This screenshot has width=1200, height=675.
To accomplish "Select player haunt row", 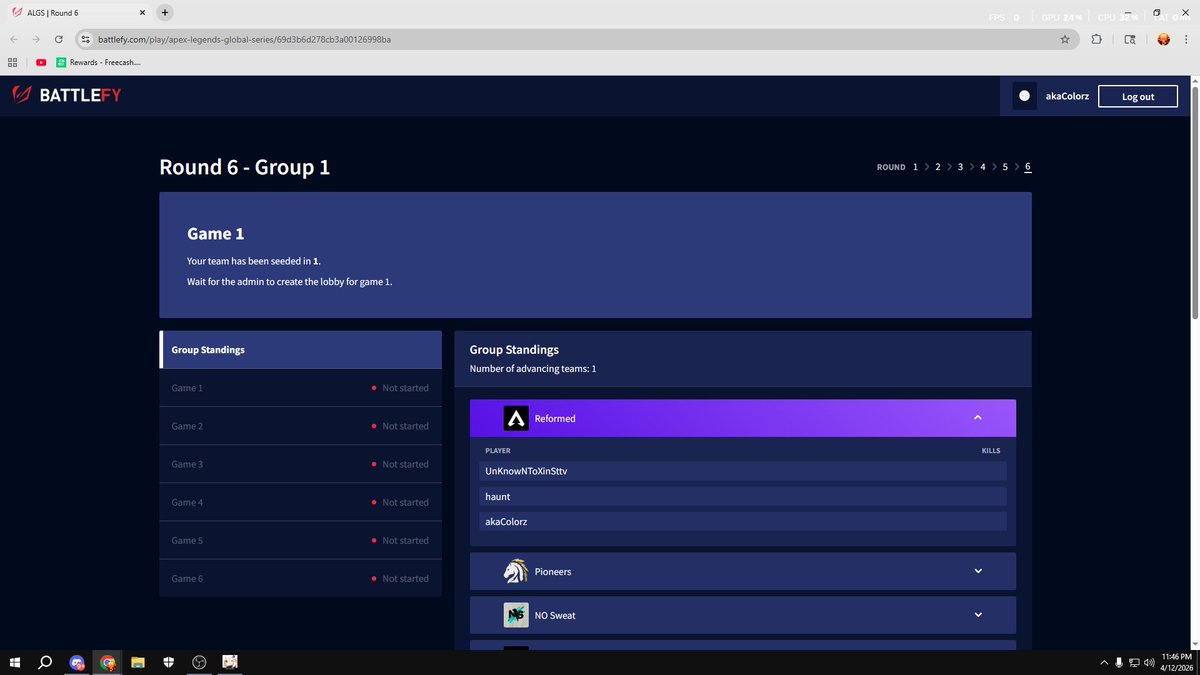I will (743, 496).
